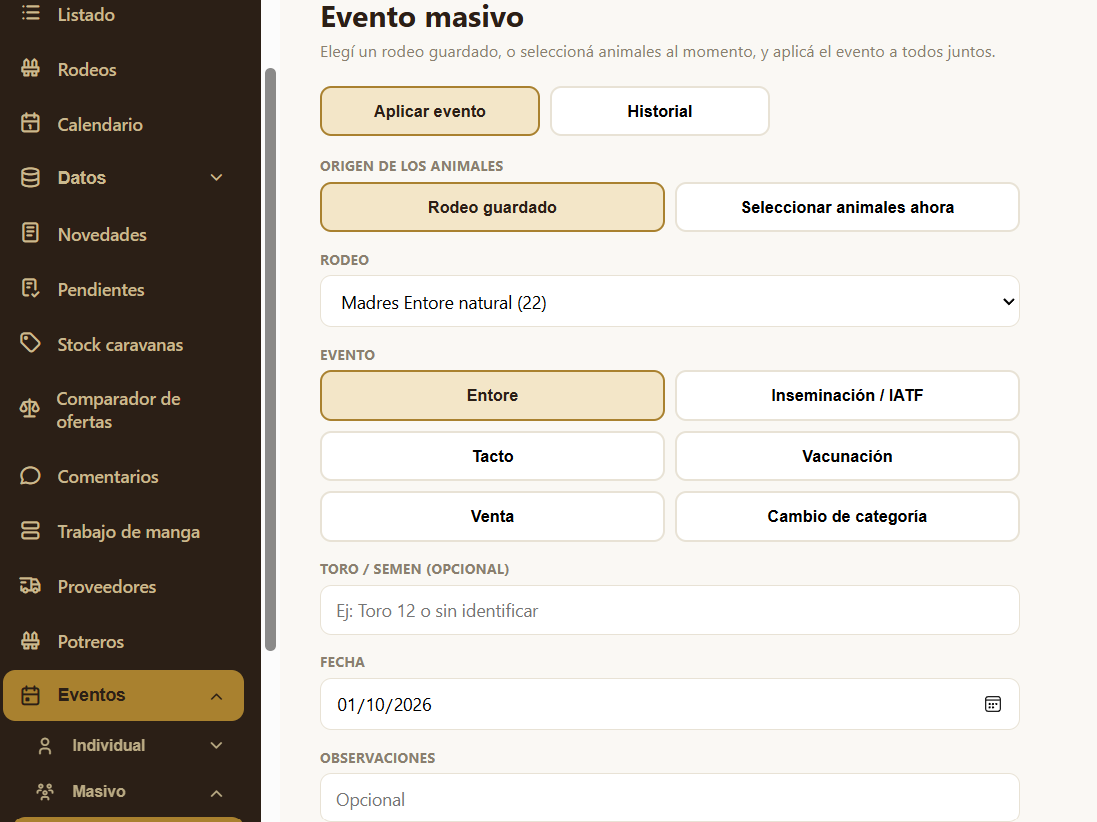The width and height of the screenshot is (1097, 822).
Task: Open Novedades in the sidebar
Action: point(102,234)
